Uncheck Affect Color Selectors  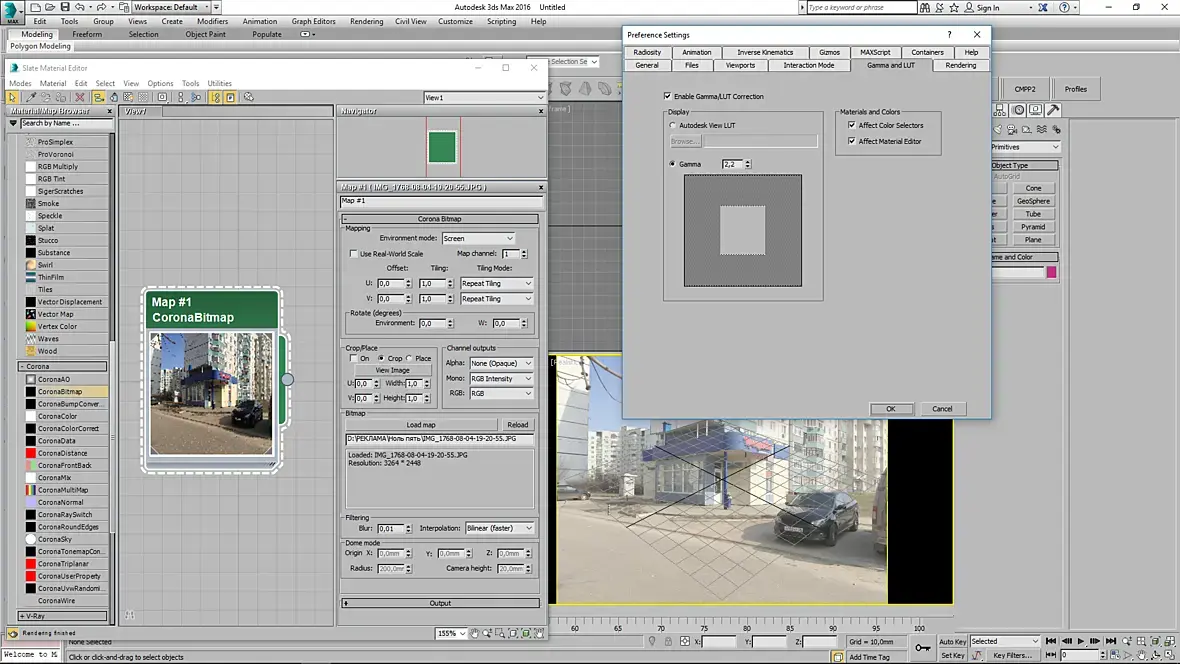[x=852, y=125]
